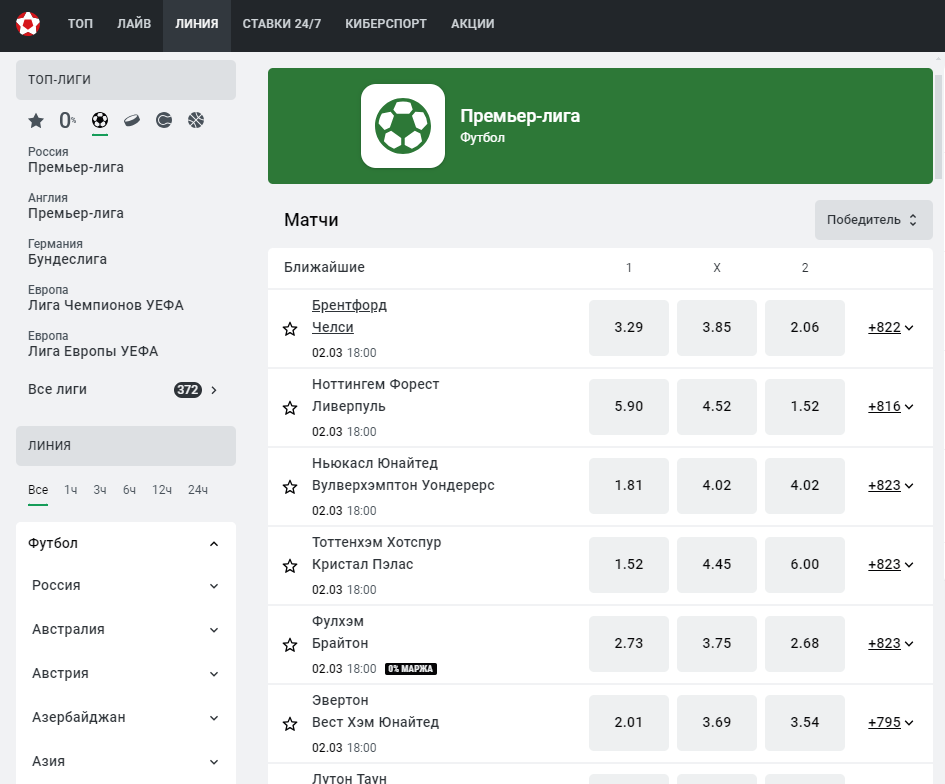Favorite the Тоттенхэм Хотспур match
Image resolution: width=945 pixels, height=784 pixels.
tap(290, 566)
